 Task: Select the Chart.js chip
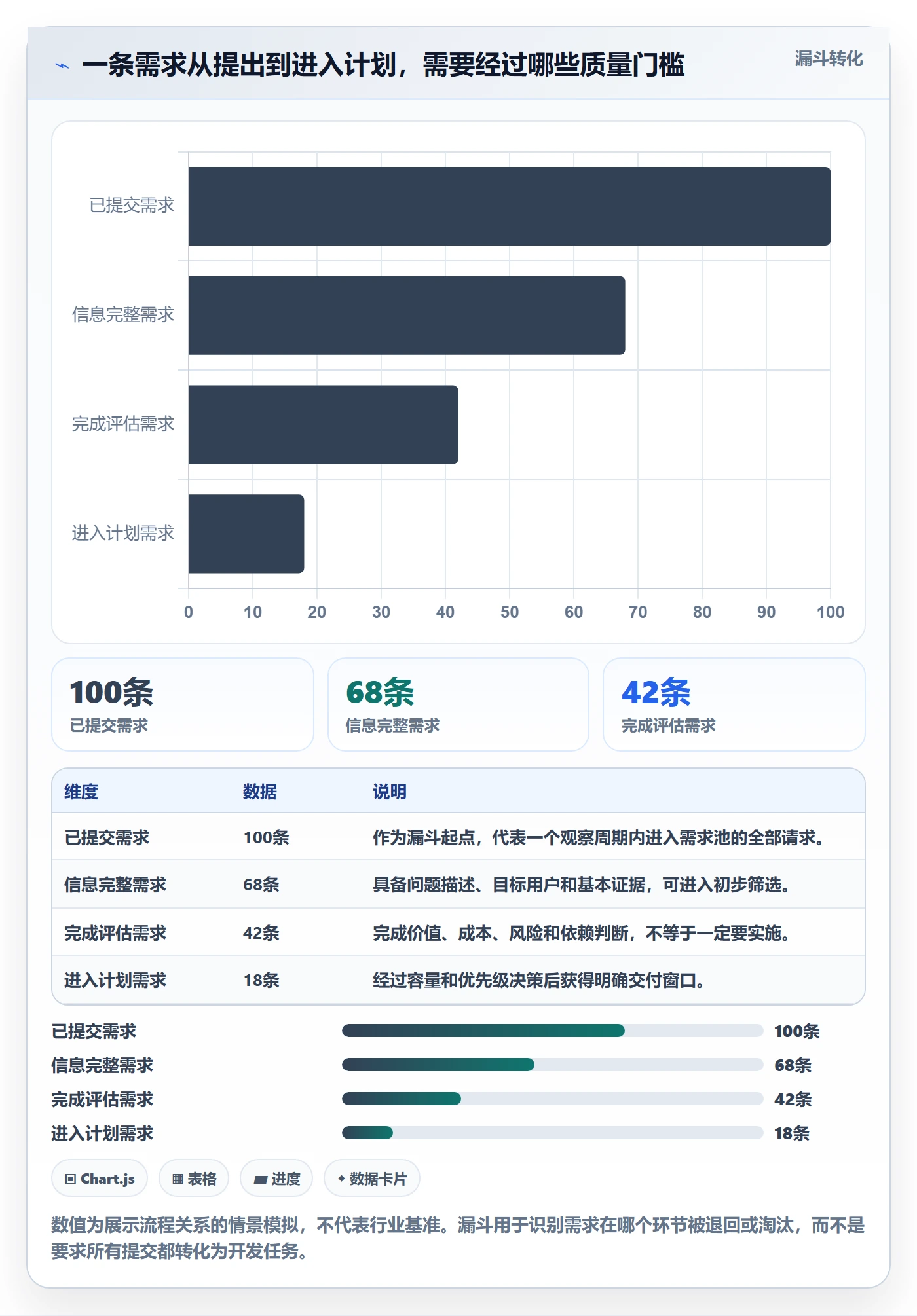click(x=100, y=1179)
